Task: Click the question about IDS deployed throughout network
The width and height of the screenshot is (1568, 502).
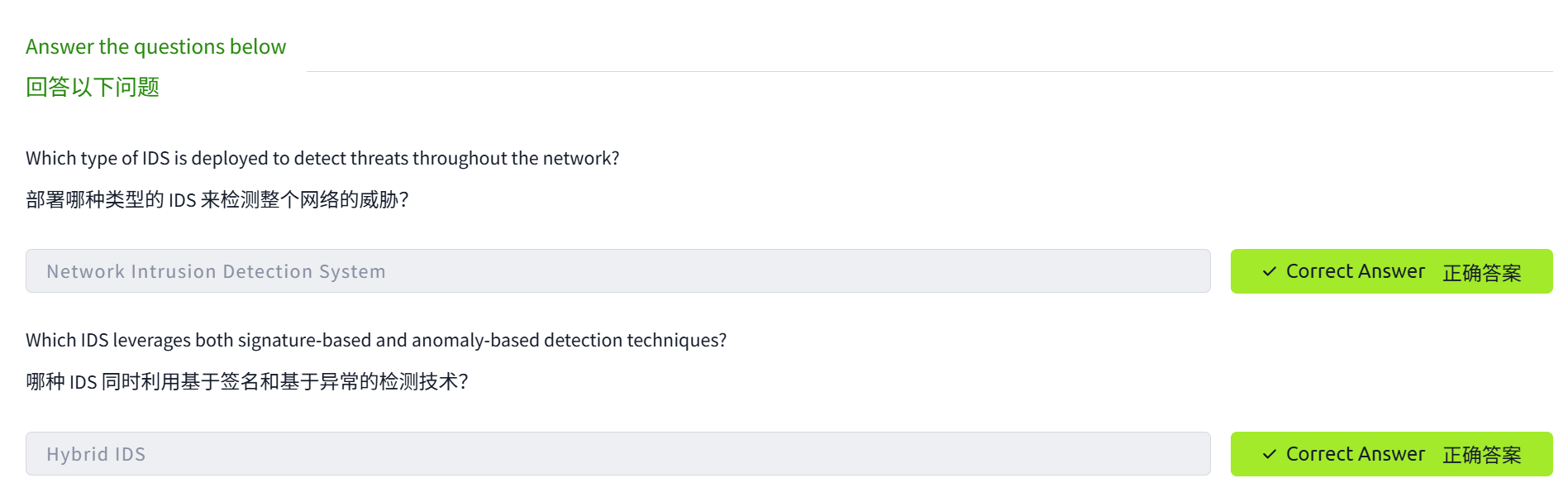Action: (x=322, y=159)
